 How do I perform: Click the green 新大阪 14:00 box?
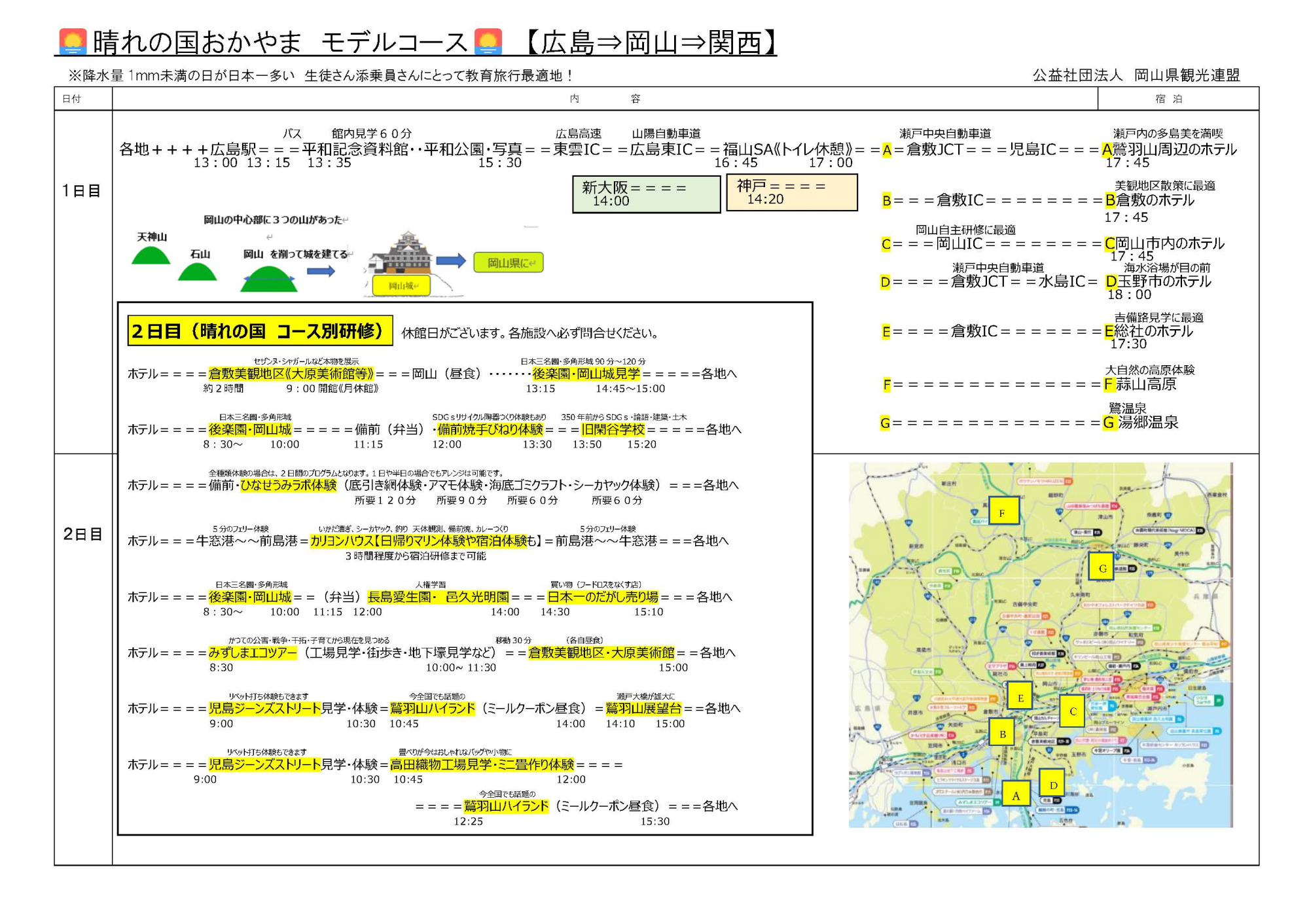point(646,194)
